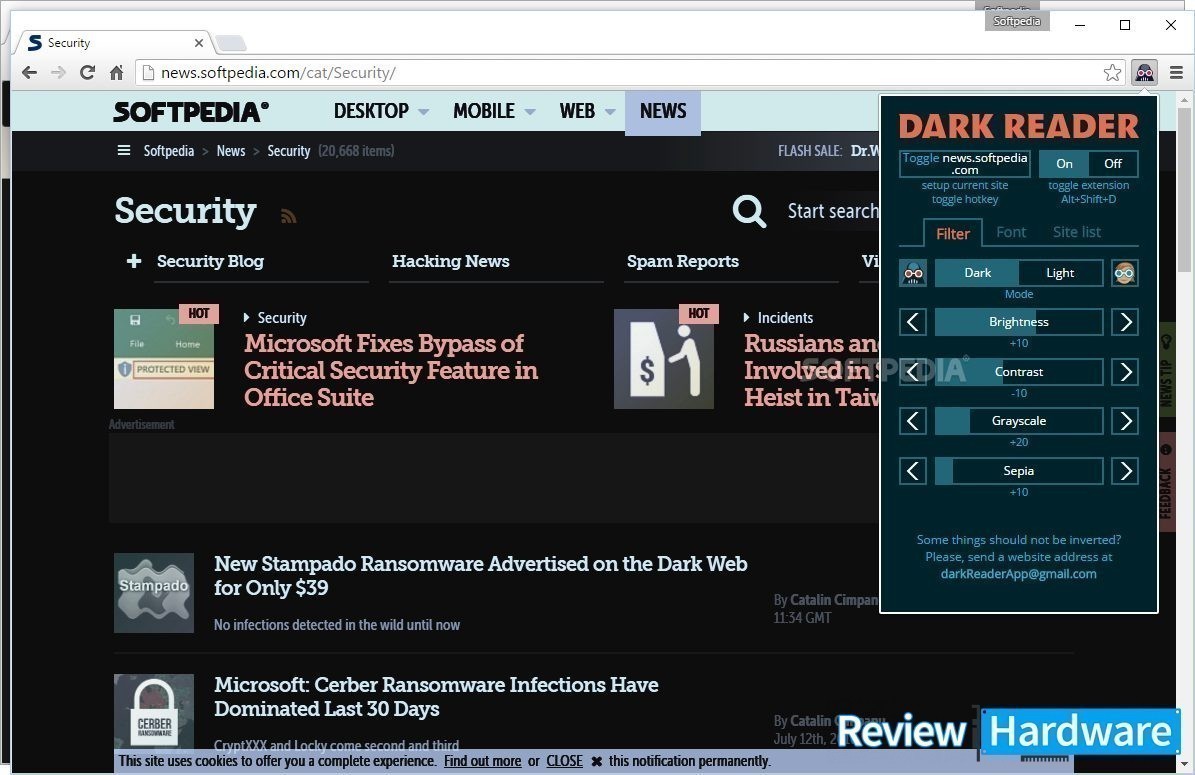Open the Chrome hamburger menu
The image size is (1195, 775).
coord(1176,72)
